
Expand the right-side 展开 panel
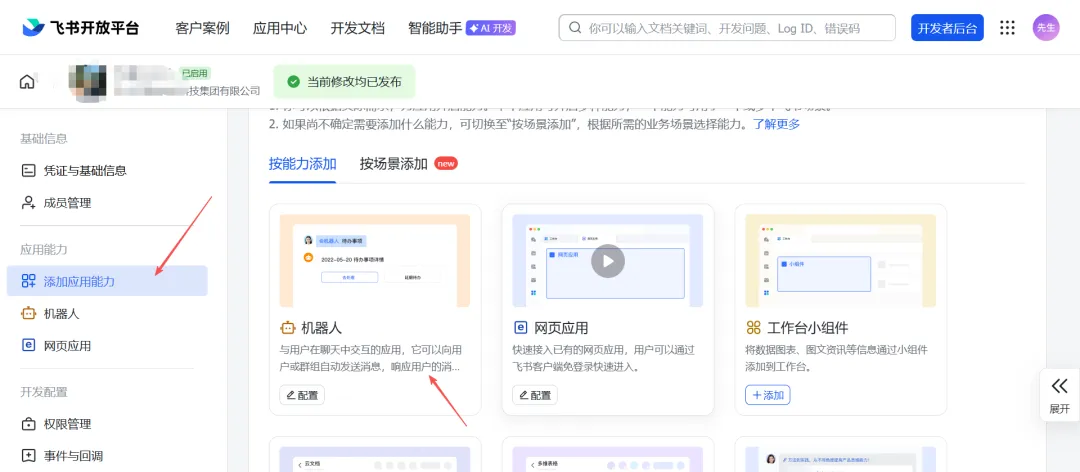coord(1059,396)
